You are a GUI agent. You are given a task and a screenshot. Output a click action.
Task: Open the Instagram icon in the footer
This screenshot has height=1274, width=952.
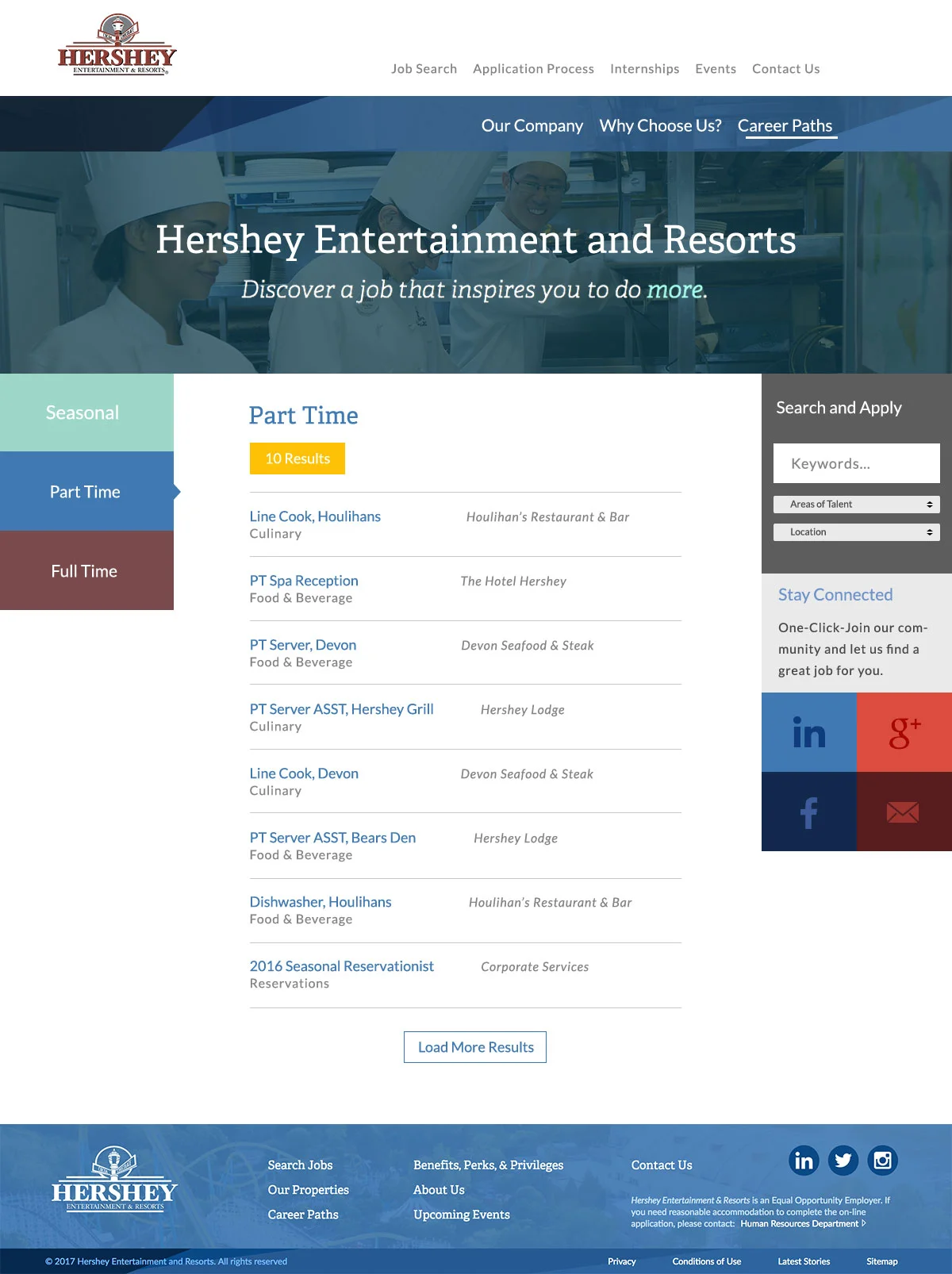click(882, 1161)
